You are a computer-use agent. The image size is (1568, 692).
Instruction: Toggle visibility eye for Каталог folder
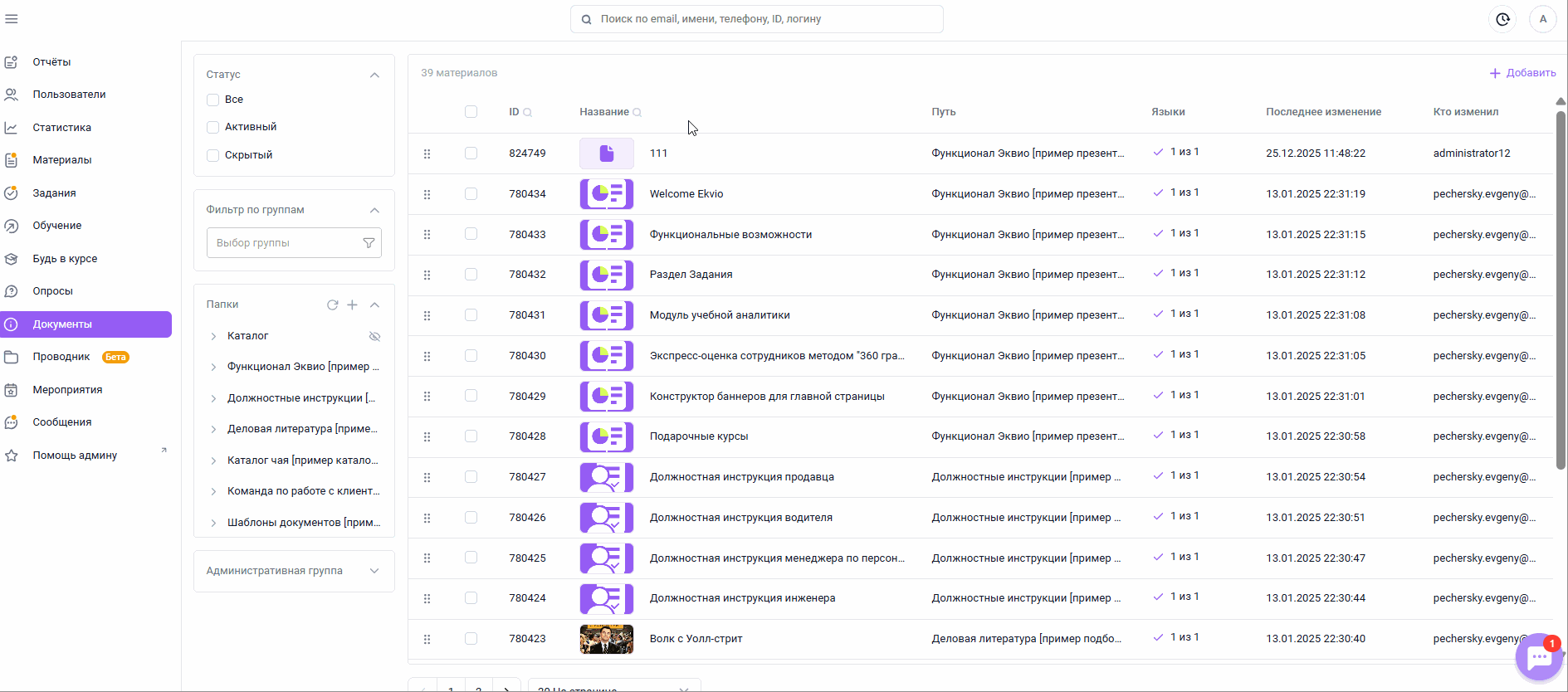coord(374,336)
